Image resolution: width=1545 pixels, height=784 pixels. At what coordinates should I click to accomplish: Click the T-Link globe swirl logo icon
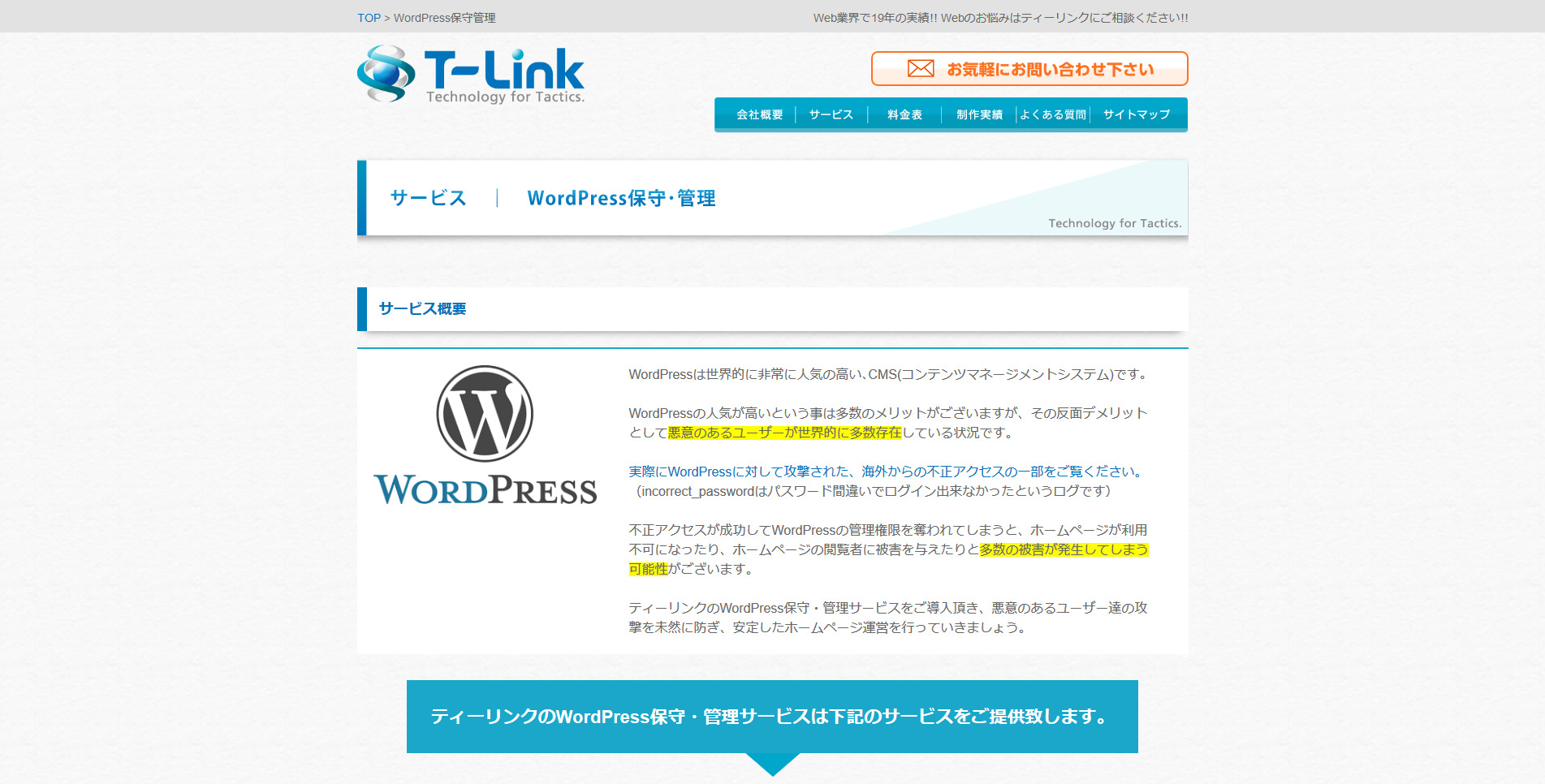click(386, 74)
